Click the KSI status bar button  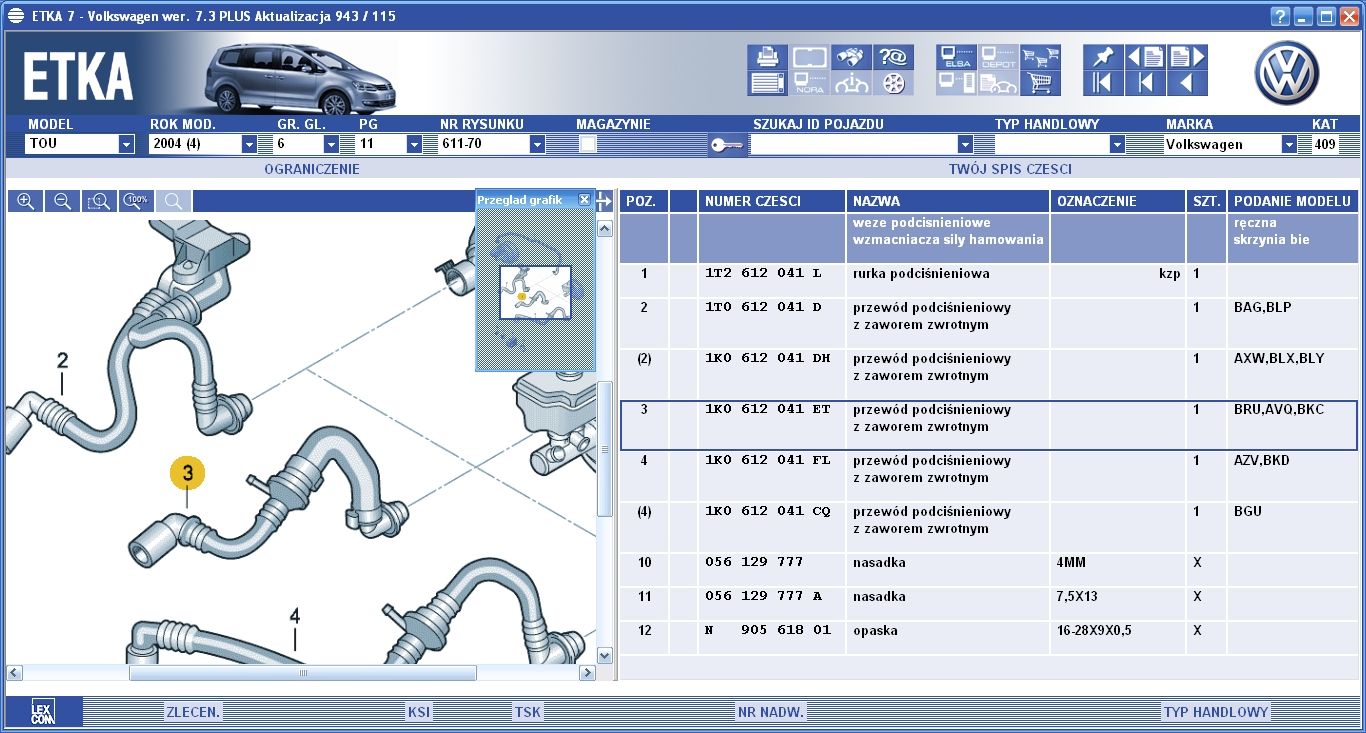[x=419, y=712]
